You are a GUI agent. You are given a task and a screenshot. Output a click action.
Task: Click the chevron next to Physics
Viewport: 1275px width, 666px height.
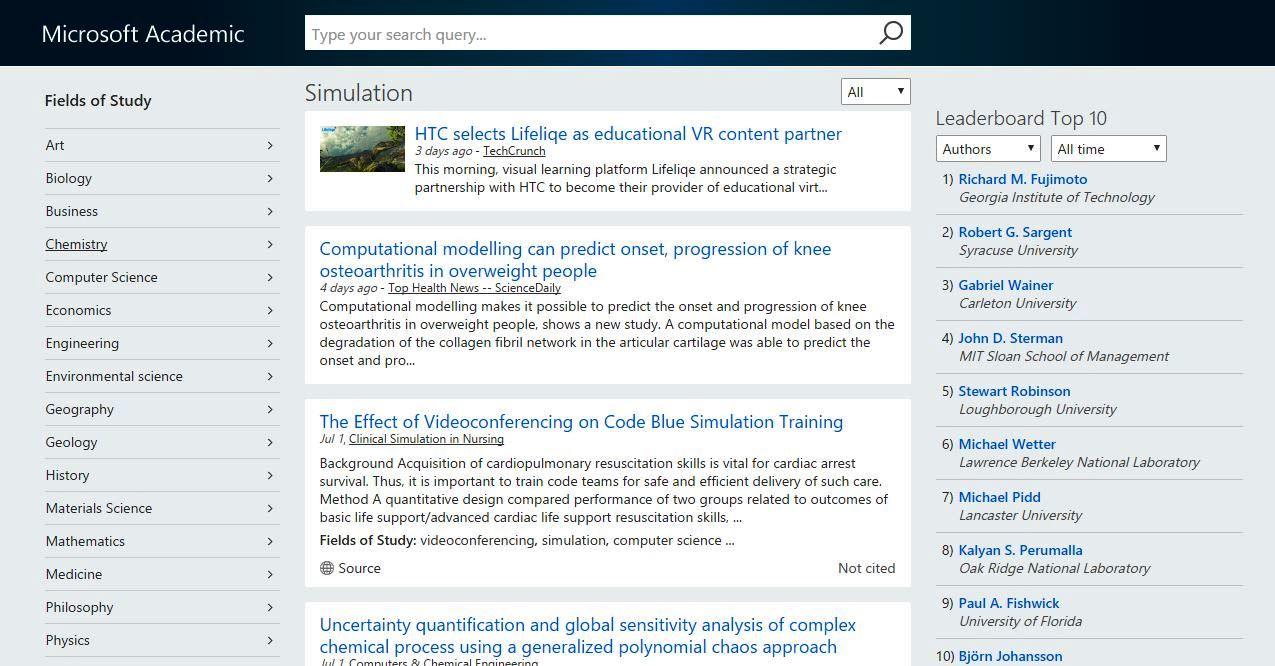pyautogui.click(x=270, y=640)
